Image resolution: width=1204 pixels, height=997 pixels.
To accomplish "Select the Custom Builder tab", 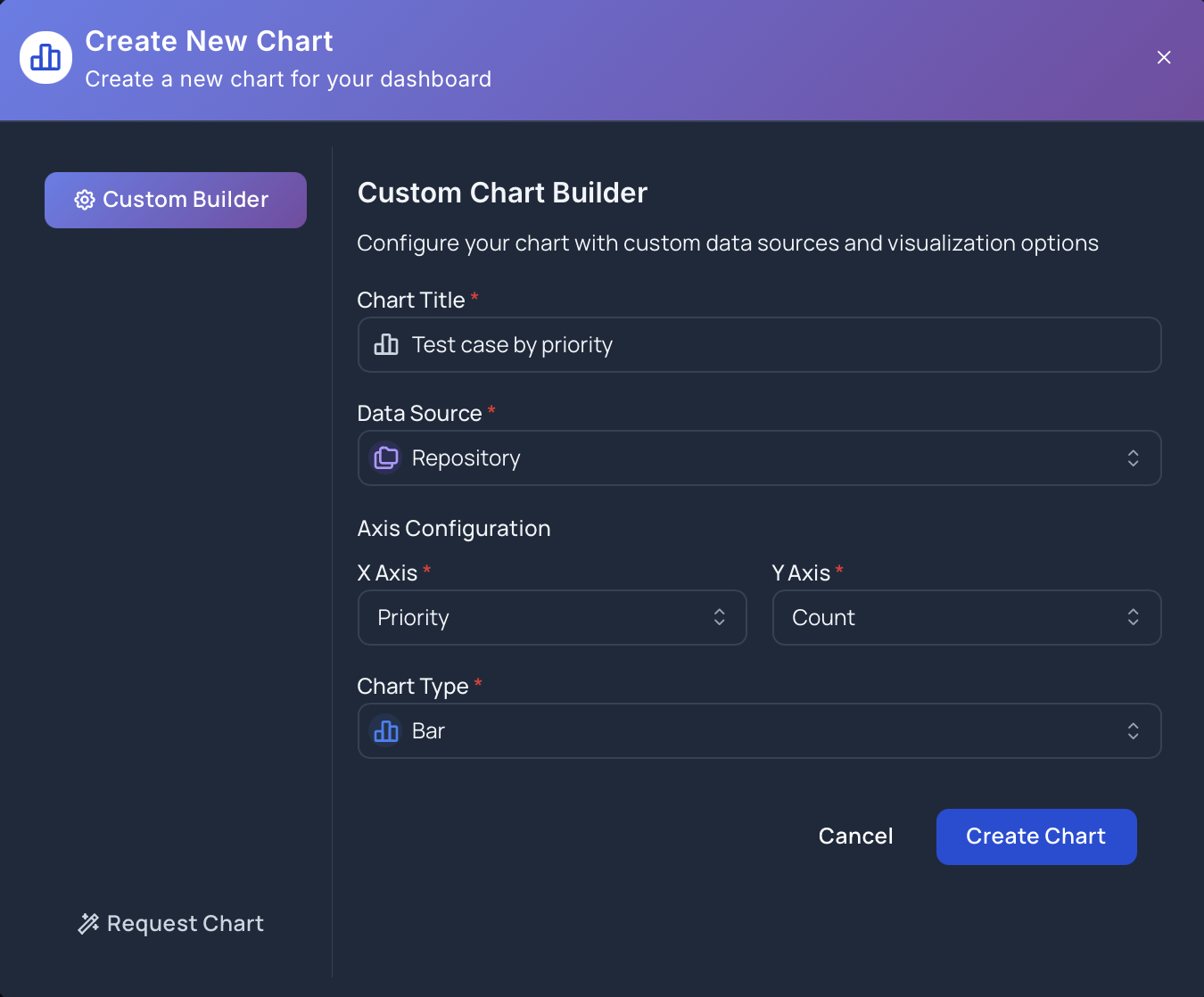I will click(x=176, y=200).
